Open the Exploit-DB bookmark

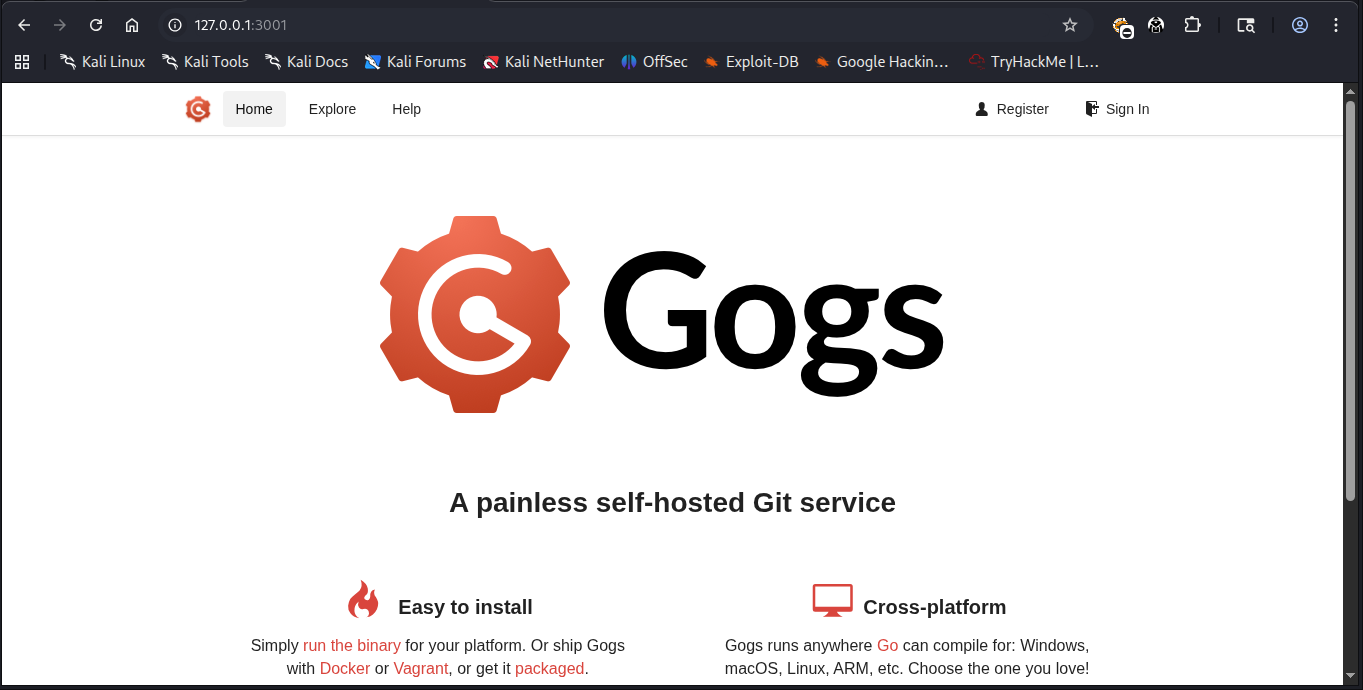pos(751,61)
